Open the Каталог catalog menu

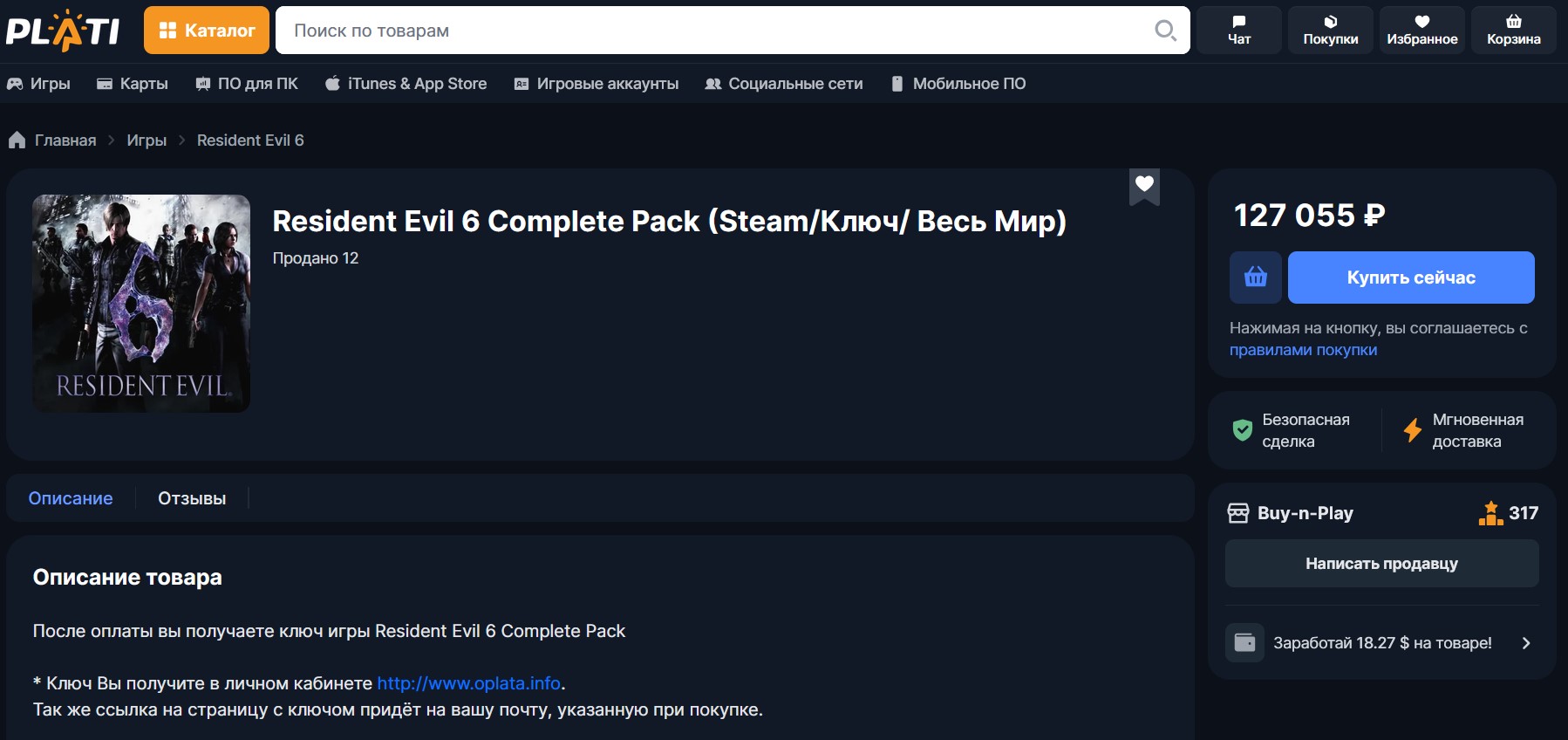[x=208, y=31]
